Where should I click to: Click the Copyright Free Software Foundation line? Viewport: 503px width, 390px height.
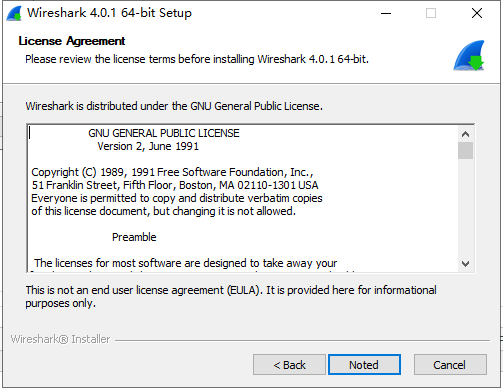172,172
